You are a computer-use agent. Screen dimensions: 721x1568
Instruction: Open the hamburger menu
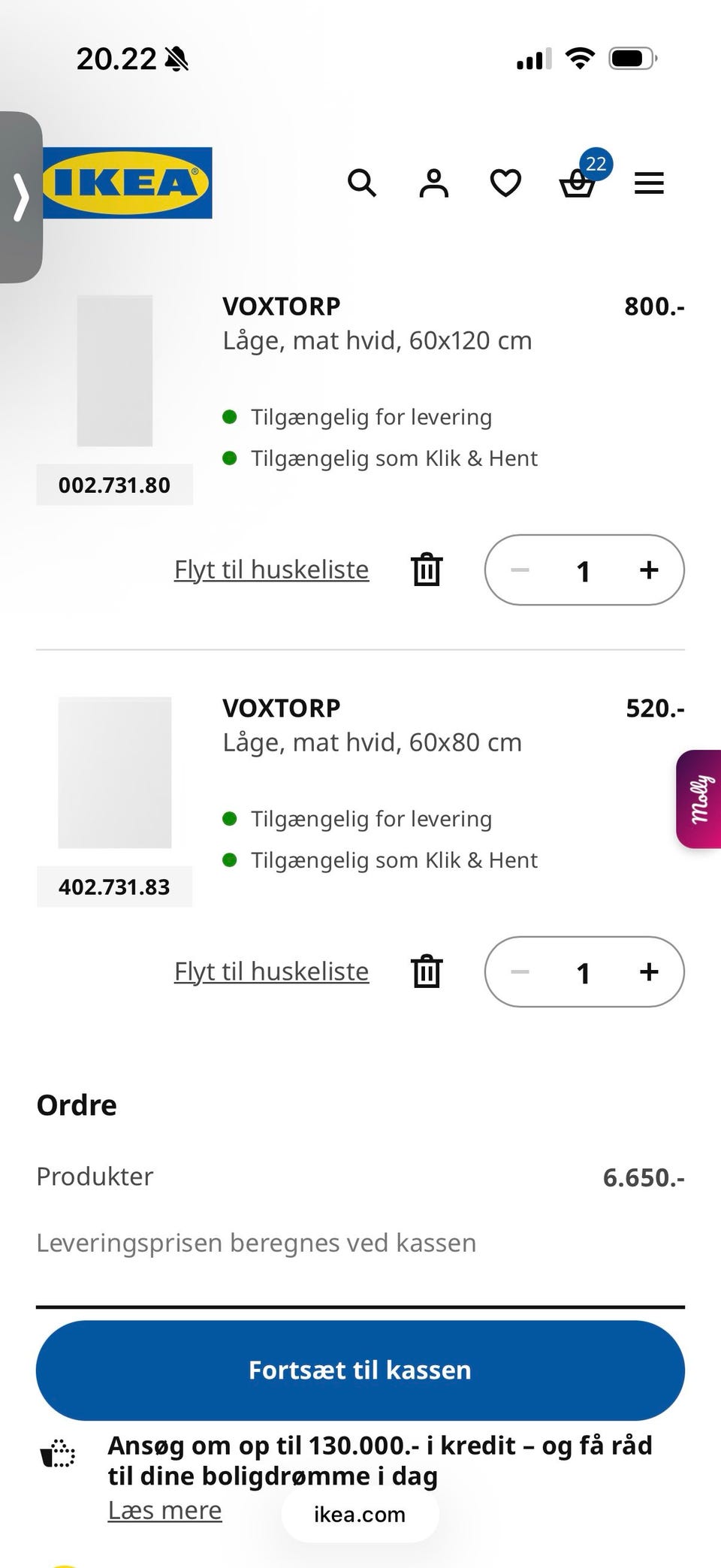click(649, 183)
